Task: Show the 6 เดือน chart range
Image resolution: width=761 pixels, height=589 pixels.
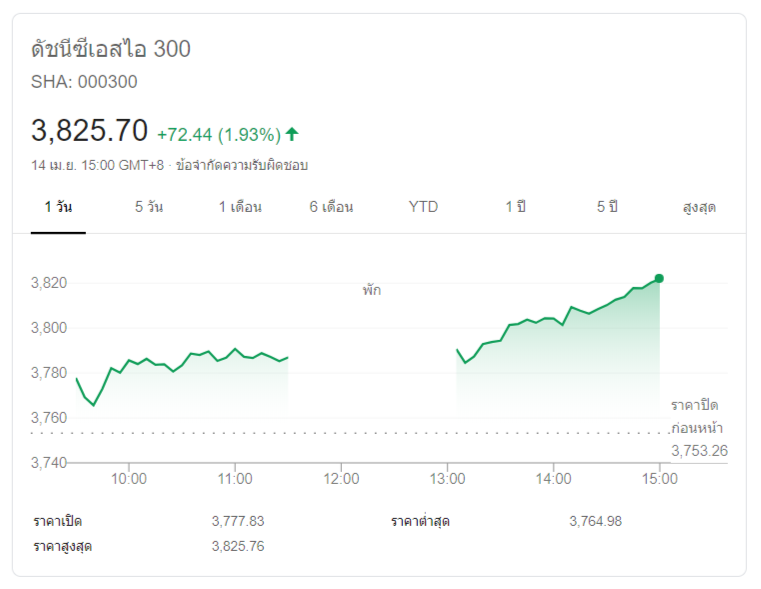Action: point(331,207)
